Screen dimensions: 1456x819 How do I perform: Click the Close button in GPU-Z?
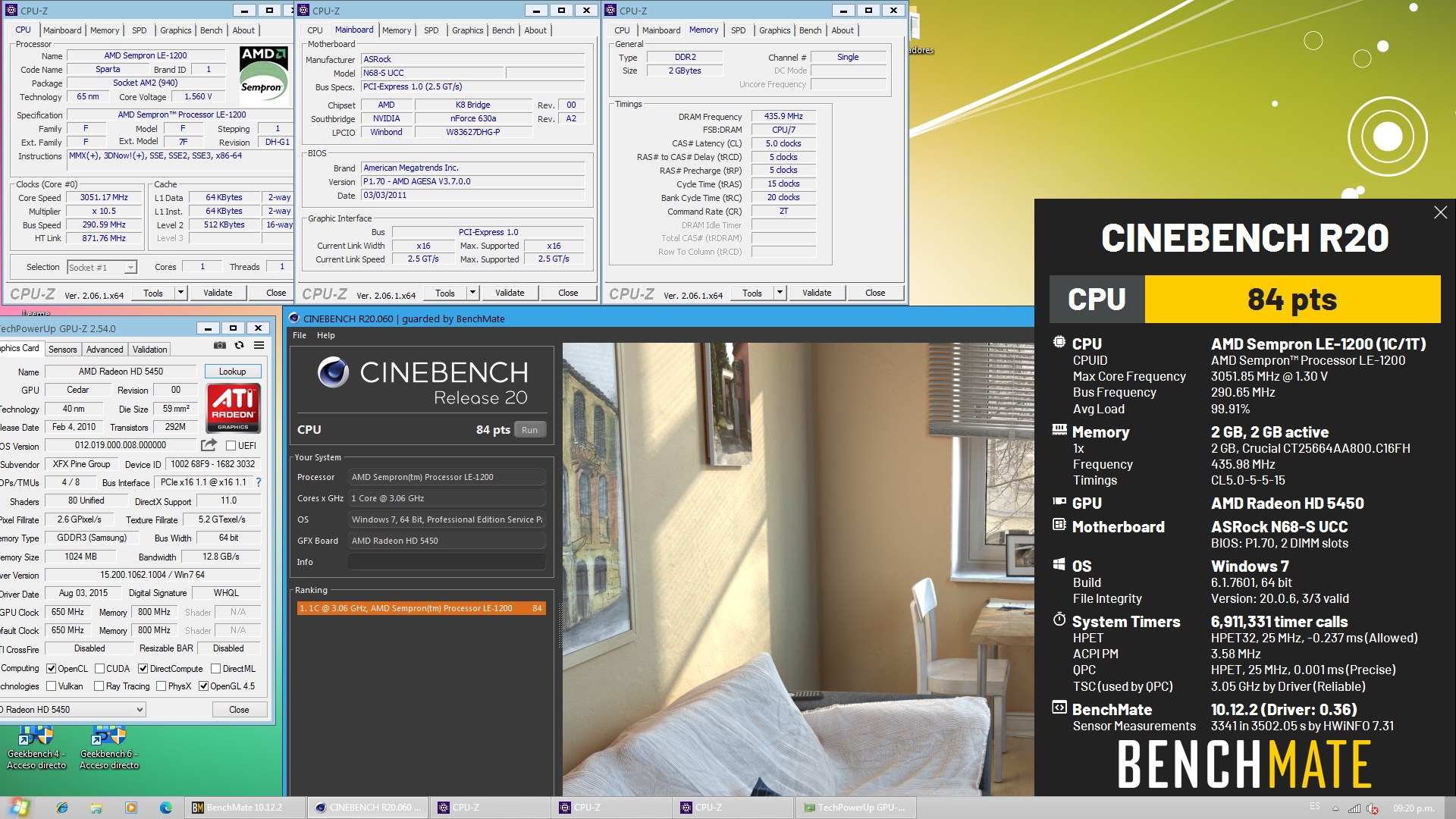click(239, 710)
